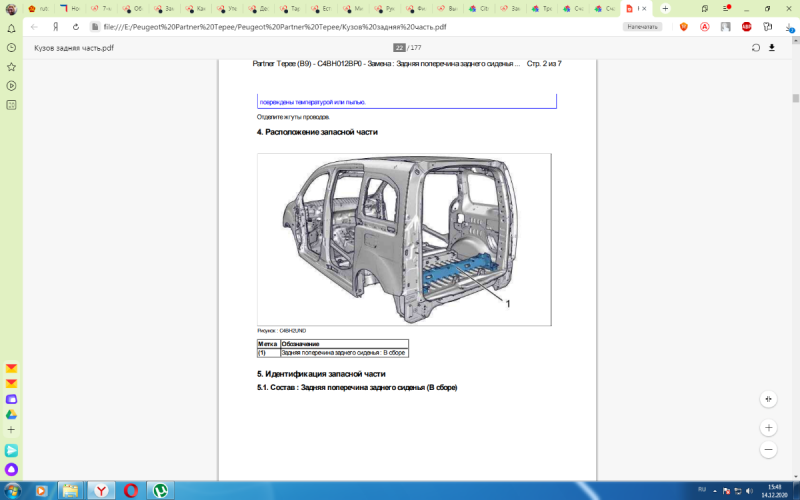
Task: Zoom out of the PDF
Action: point(768,450)
